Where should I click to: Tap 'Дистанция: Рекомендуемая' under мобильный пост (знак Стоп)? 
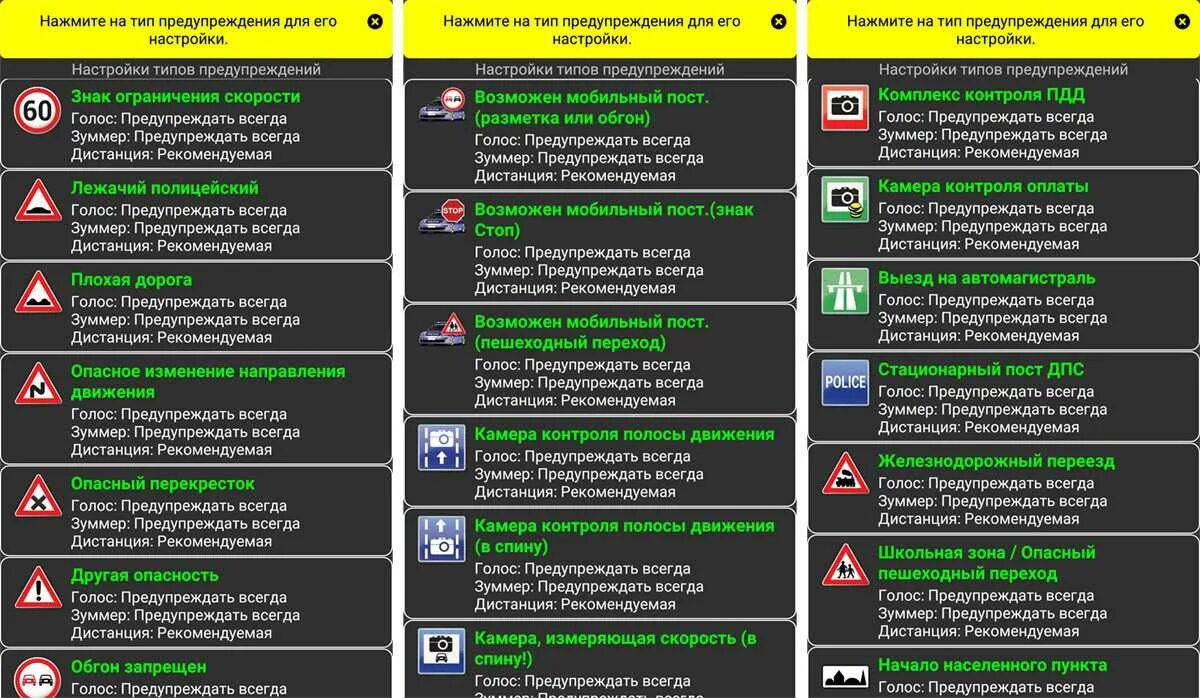pyautogui.click(x=575, y=288)
